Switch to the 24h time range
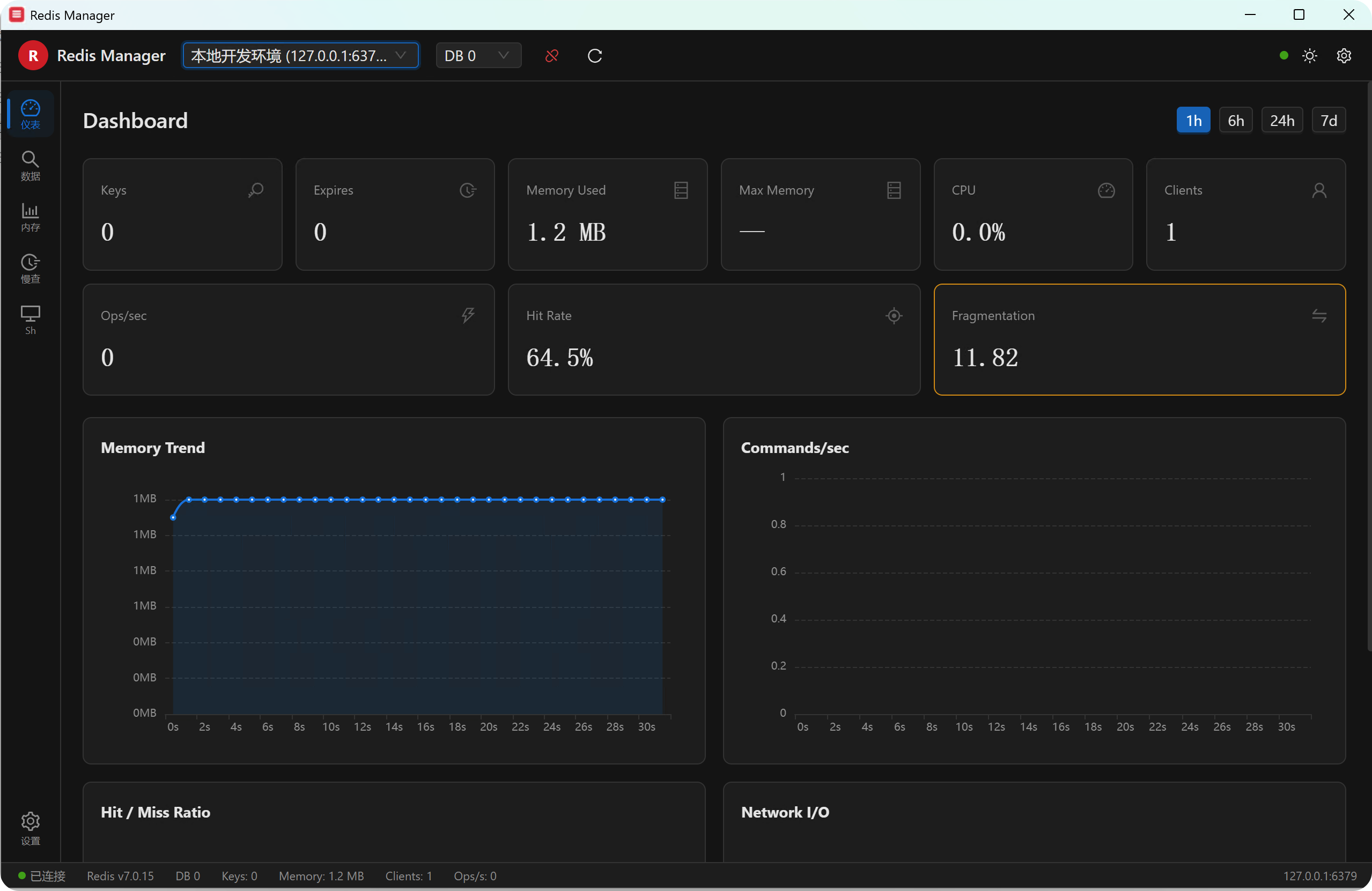Image resolution: width=1372 pixels, height=891 pixels. (1282, 121)
